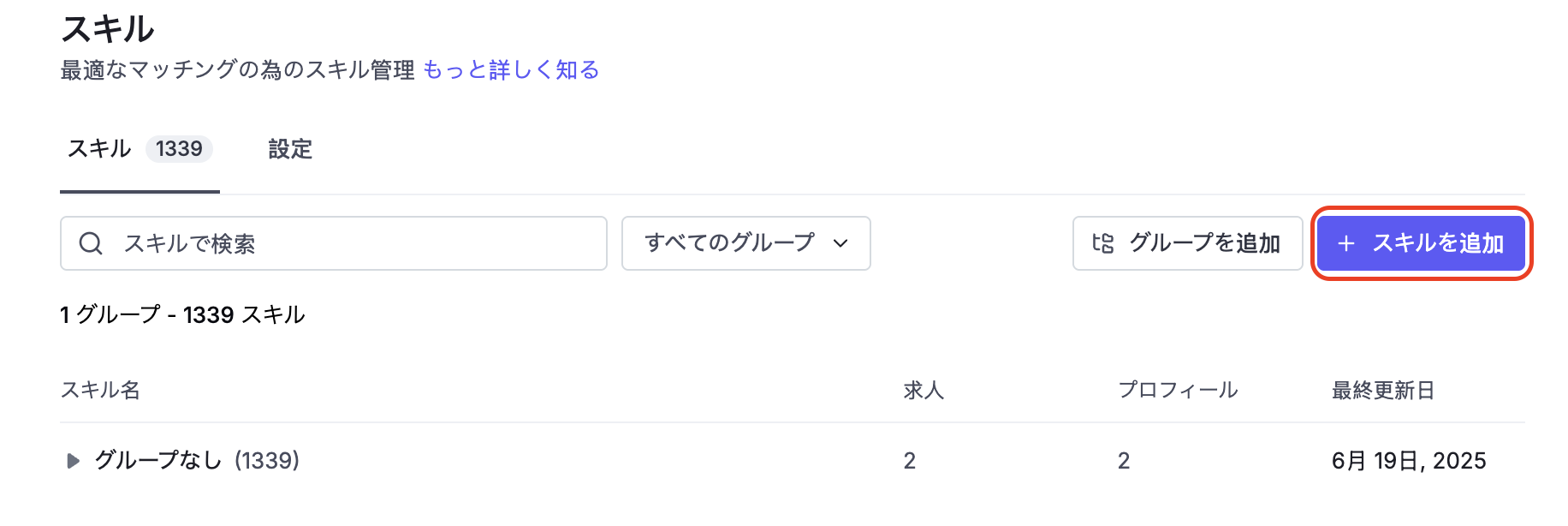Click the 6月 19日, 2025 date cell

coord(1409,461)
